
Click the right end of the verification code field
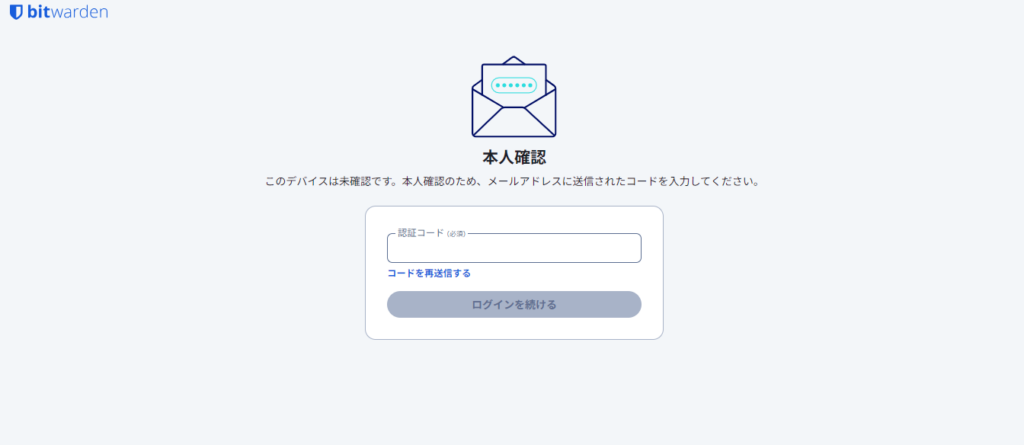(x=630, y=249)
